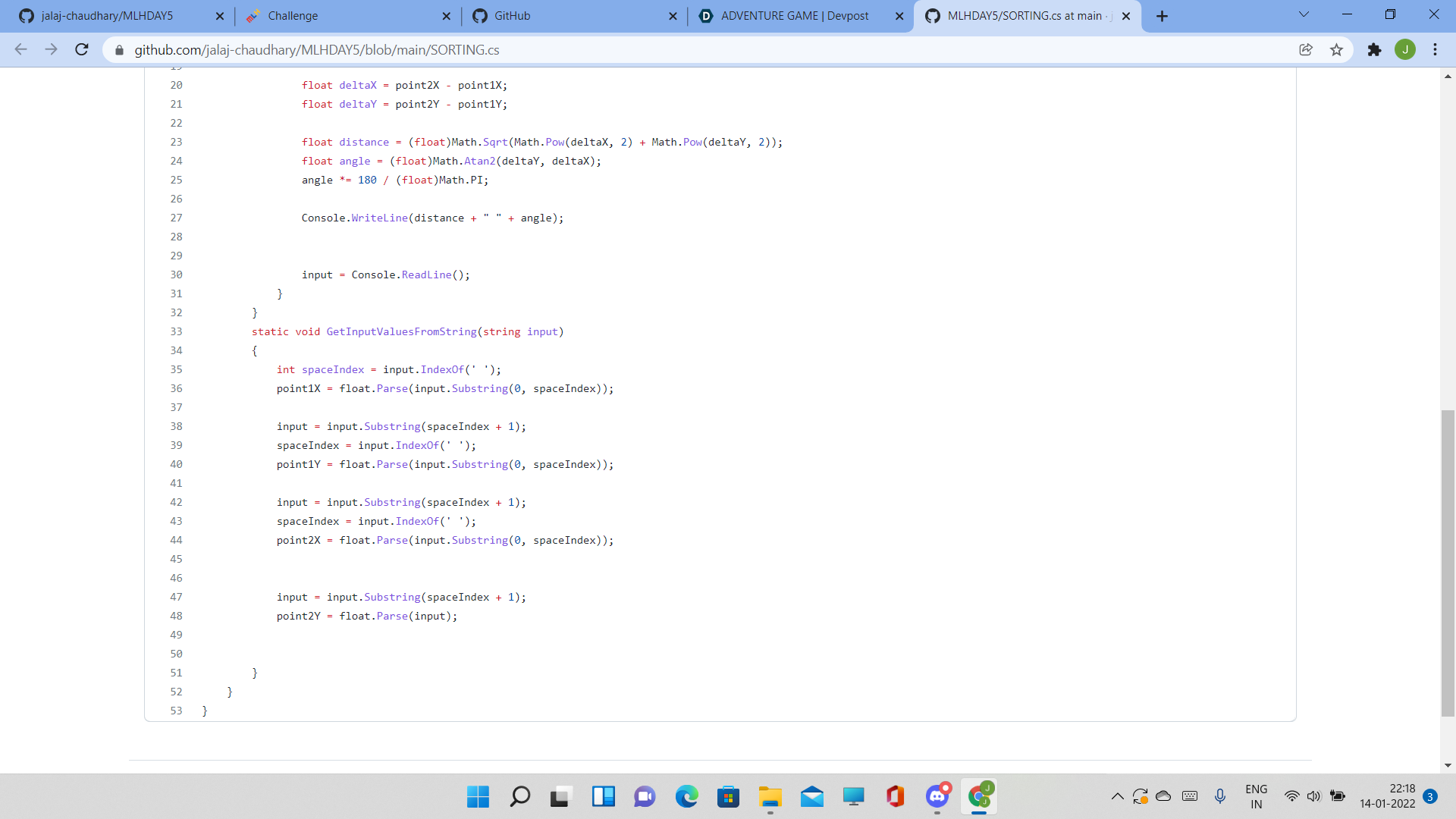Screen dimensions: 1456x819
Task: Open Chrome extensions puzzle icon
Action: [x=1374, y=49]
